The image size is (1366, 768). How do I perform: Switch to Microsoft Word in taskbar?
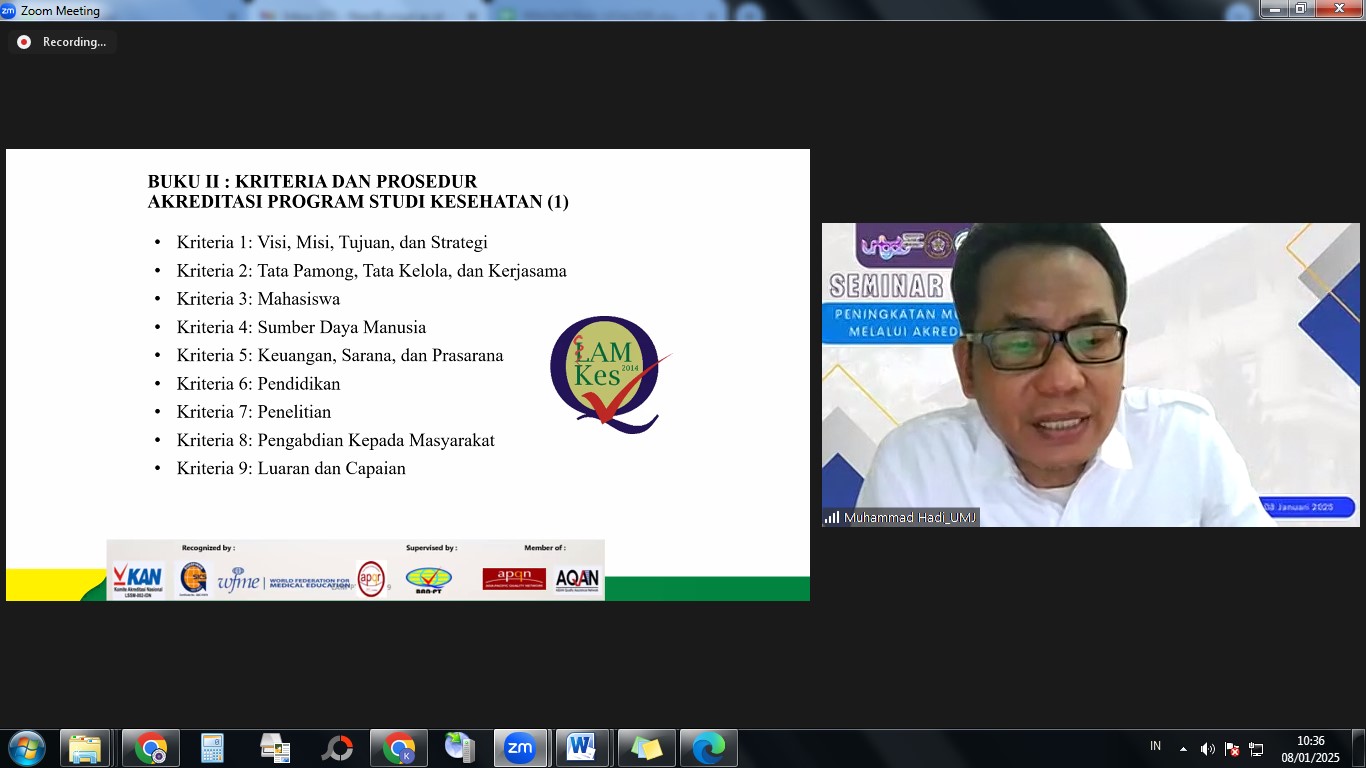coord(582,748)
